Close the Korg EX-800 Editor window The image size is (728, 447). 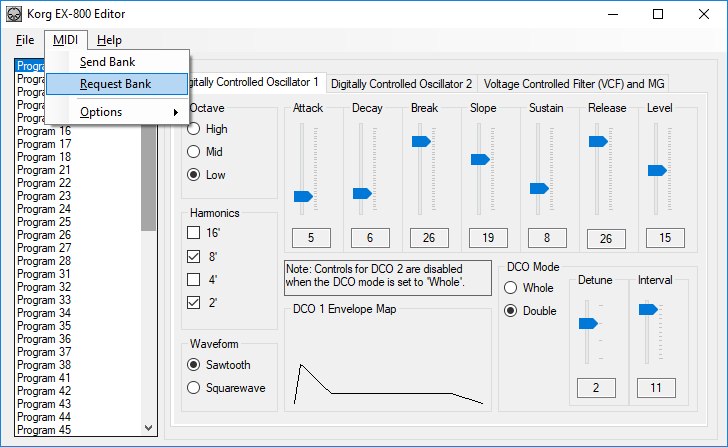pyautogui.click(x=704, y=14)
